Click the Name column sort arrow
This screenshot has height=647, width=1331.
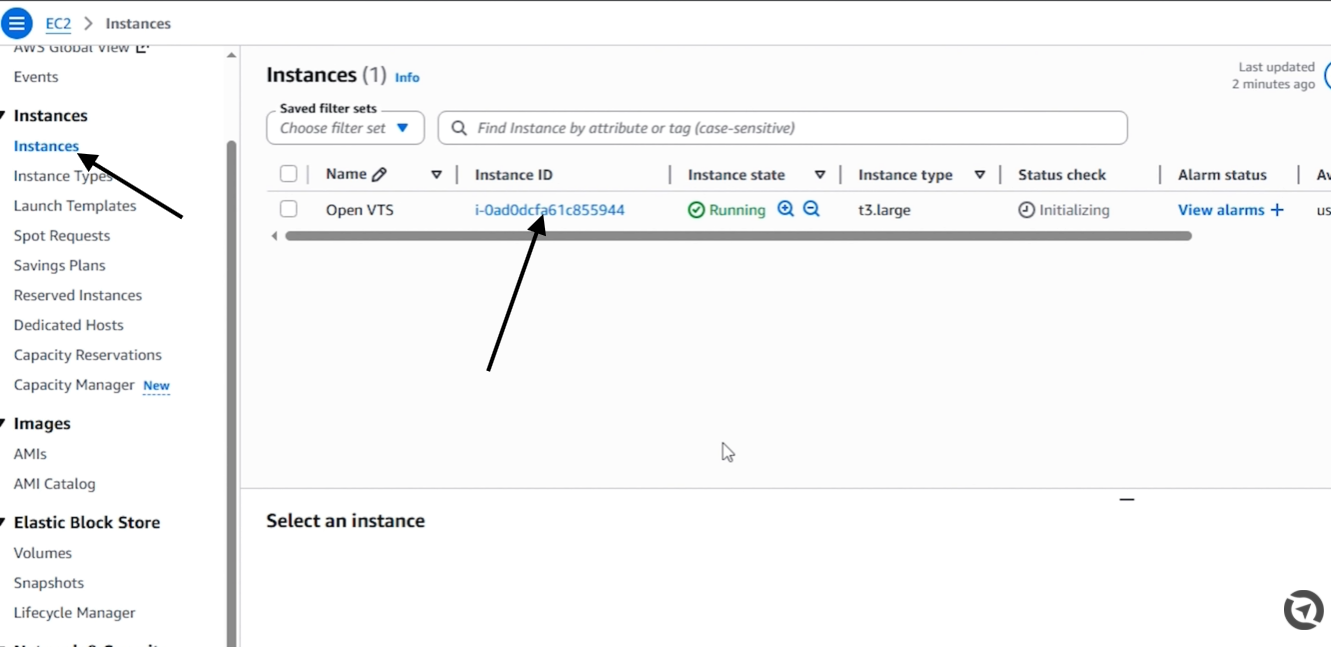tap(436, 175)
